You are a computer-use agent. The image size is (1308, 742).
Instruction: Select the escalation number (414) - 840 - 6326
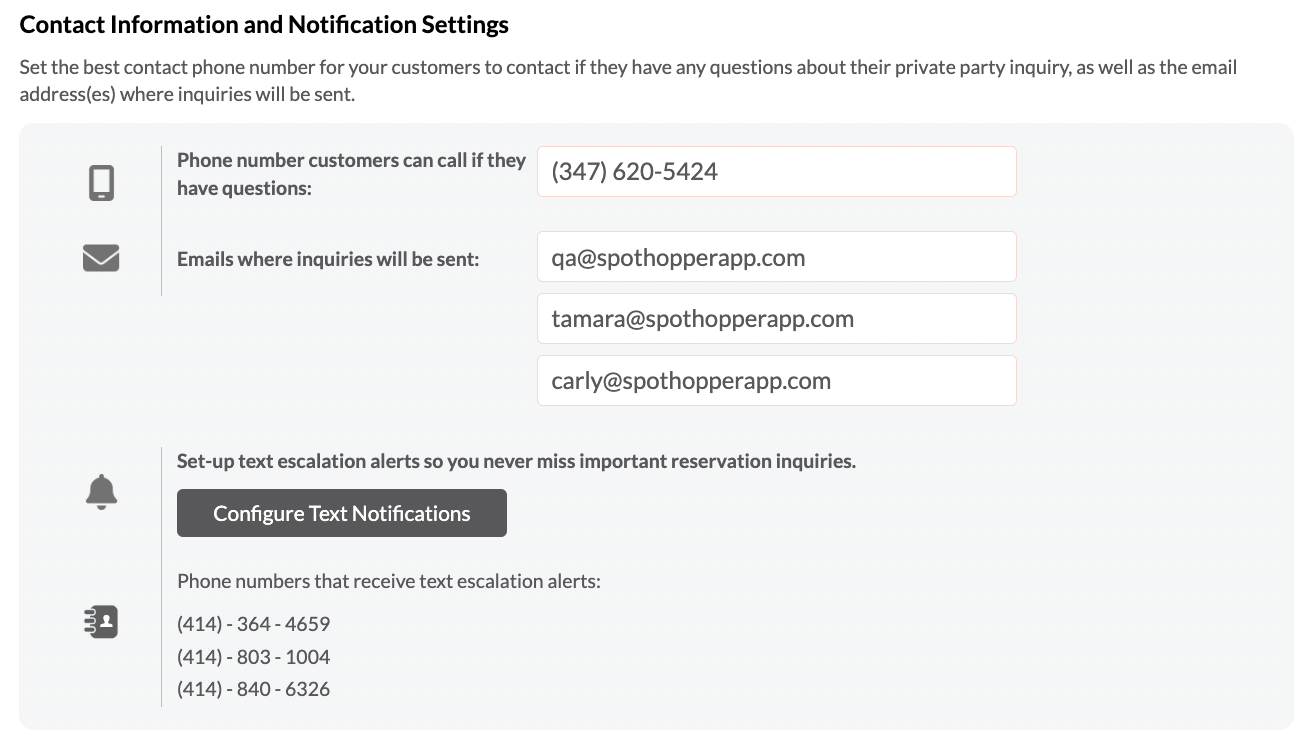[253, 689]
